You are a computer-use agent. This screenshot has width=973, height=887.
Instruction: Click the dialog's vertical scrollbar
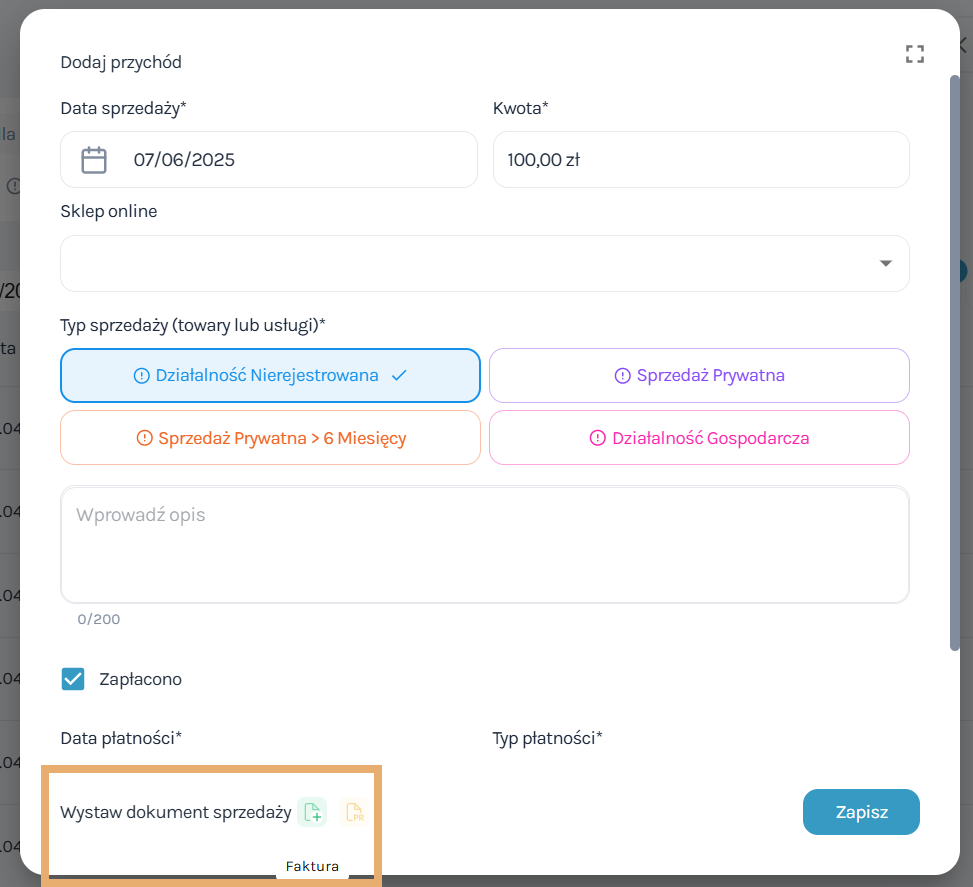[x=955, y=363]
